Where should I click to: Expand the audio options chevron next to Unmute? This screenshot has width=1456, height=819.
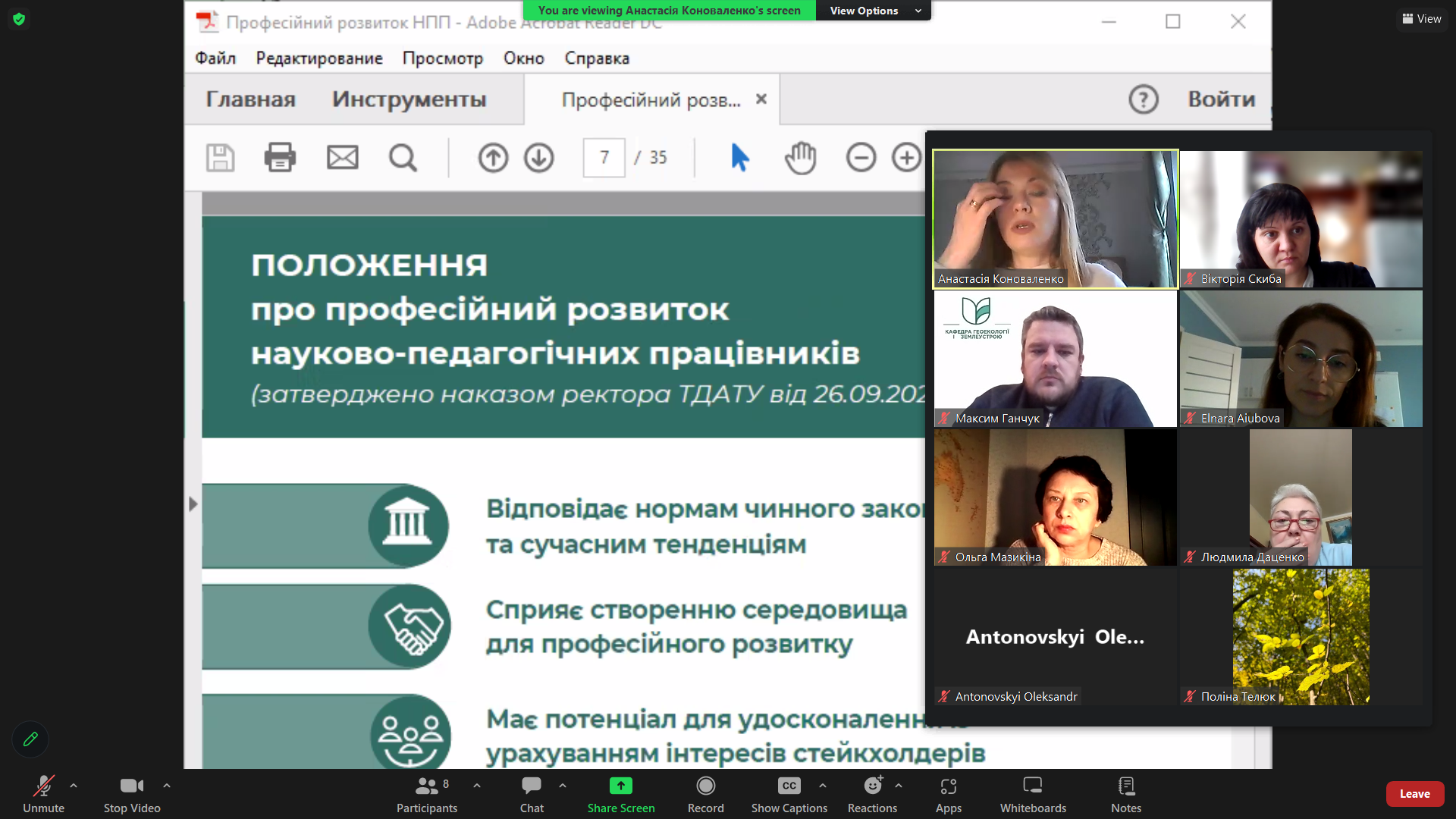(x=73, y=786)
